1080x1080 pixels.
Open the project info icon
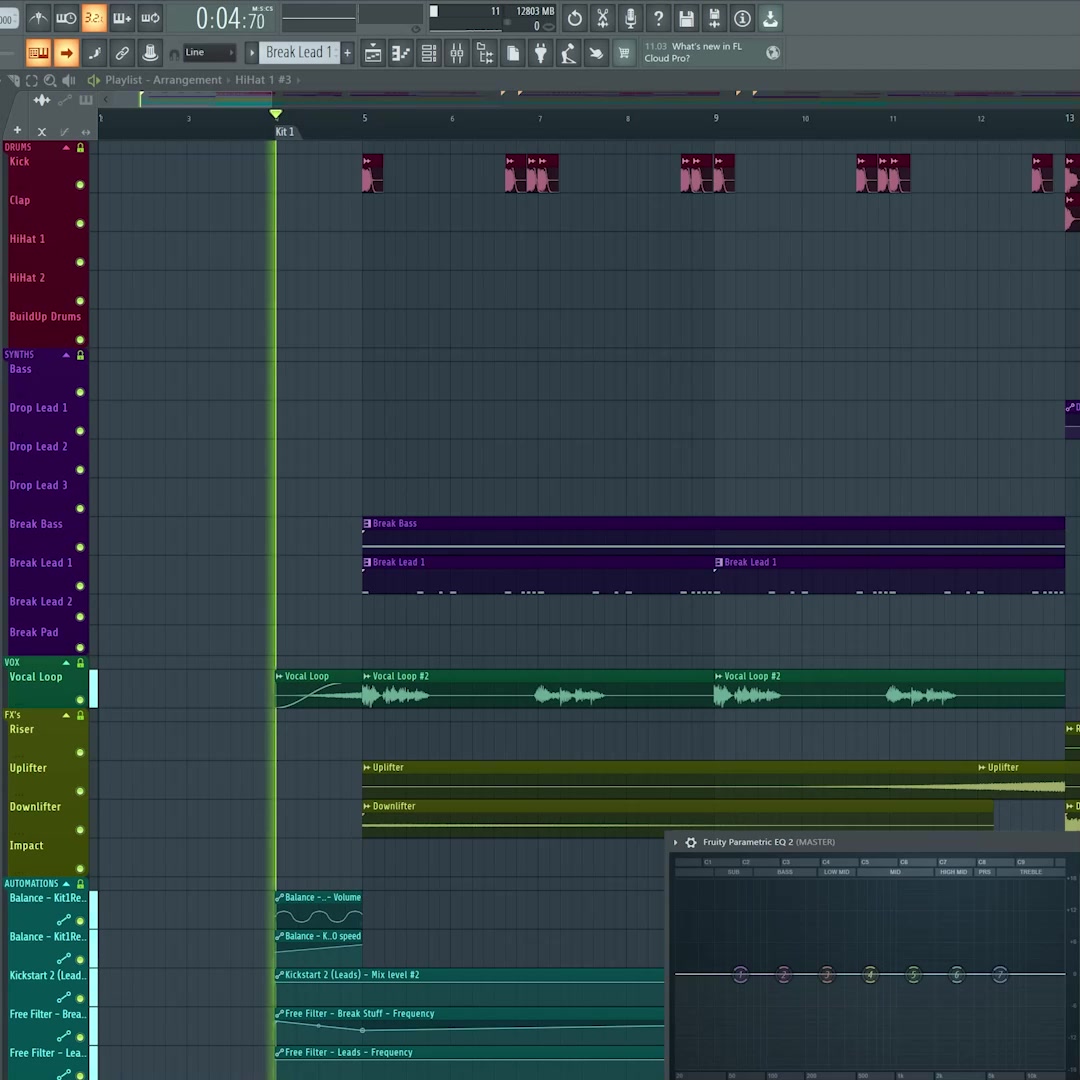(742, 19)
